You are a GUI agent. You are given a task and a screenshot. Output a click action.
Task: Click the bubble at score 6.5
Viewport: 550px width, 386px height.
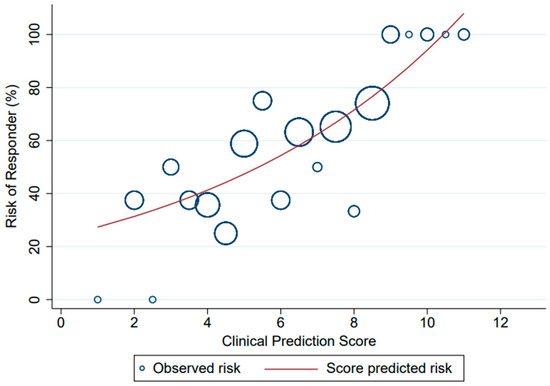click(299, 132)
